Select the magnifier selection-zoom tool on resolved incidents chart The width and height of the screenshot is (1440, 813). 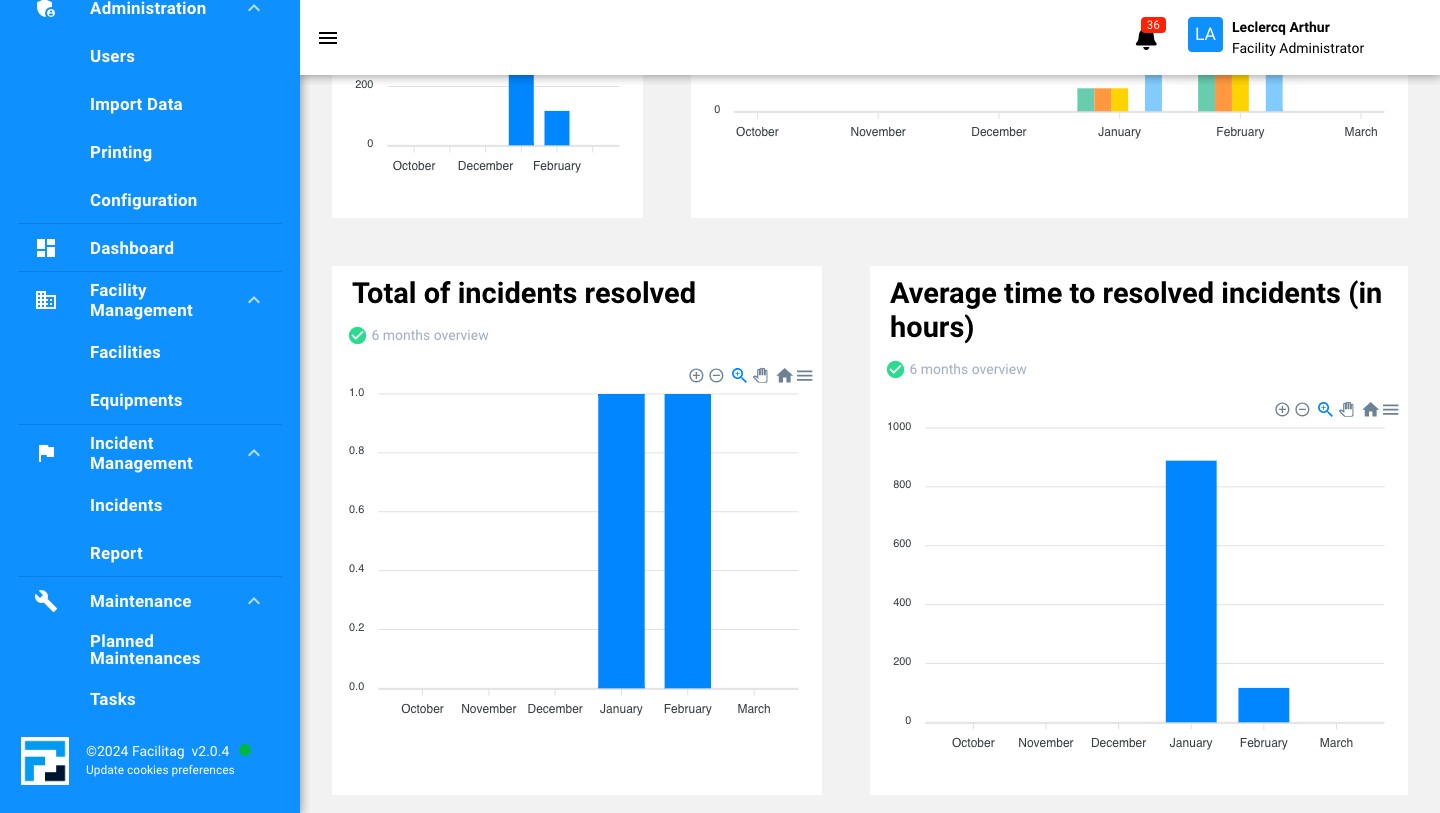[x=739, y=375]
